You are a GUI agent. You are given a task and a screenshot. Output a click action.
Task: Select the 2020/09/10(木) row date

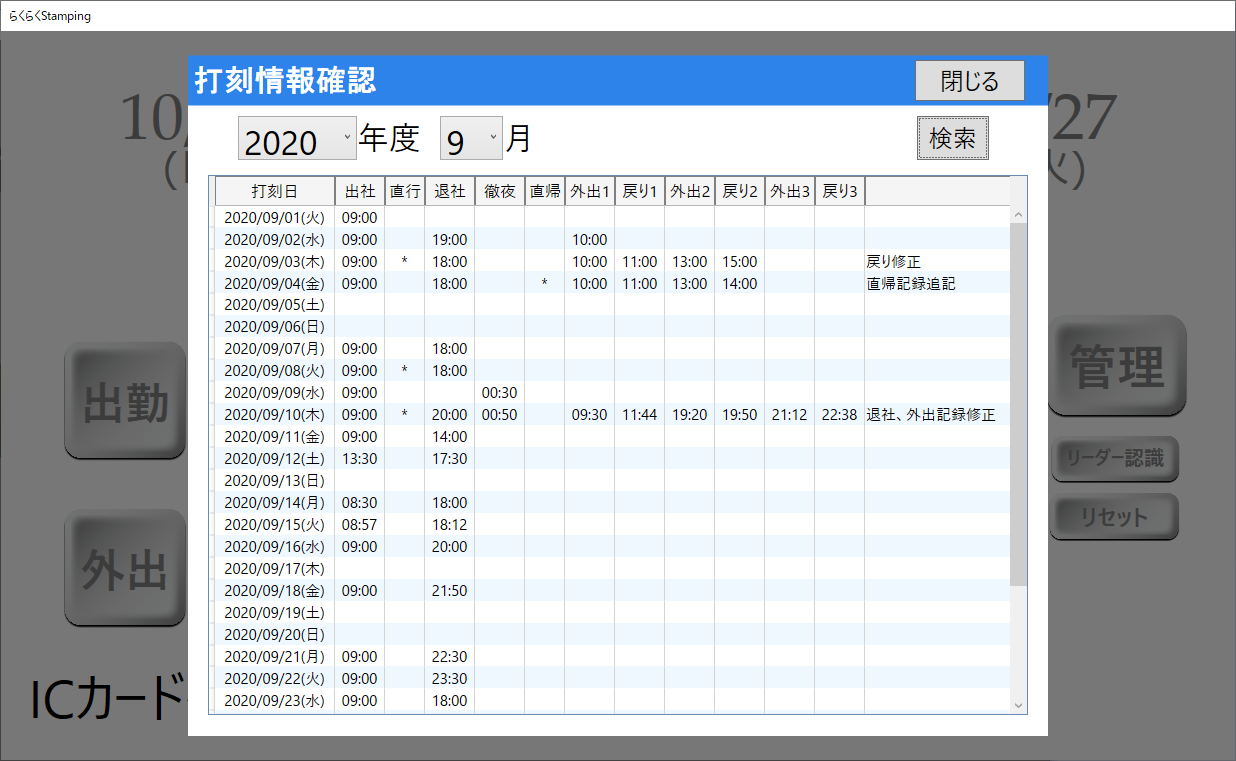click(x=274, y=415)
